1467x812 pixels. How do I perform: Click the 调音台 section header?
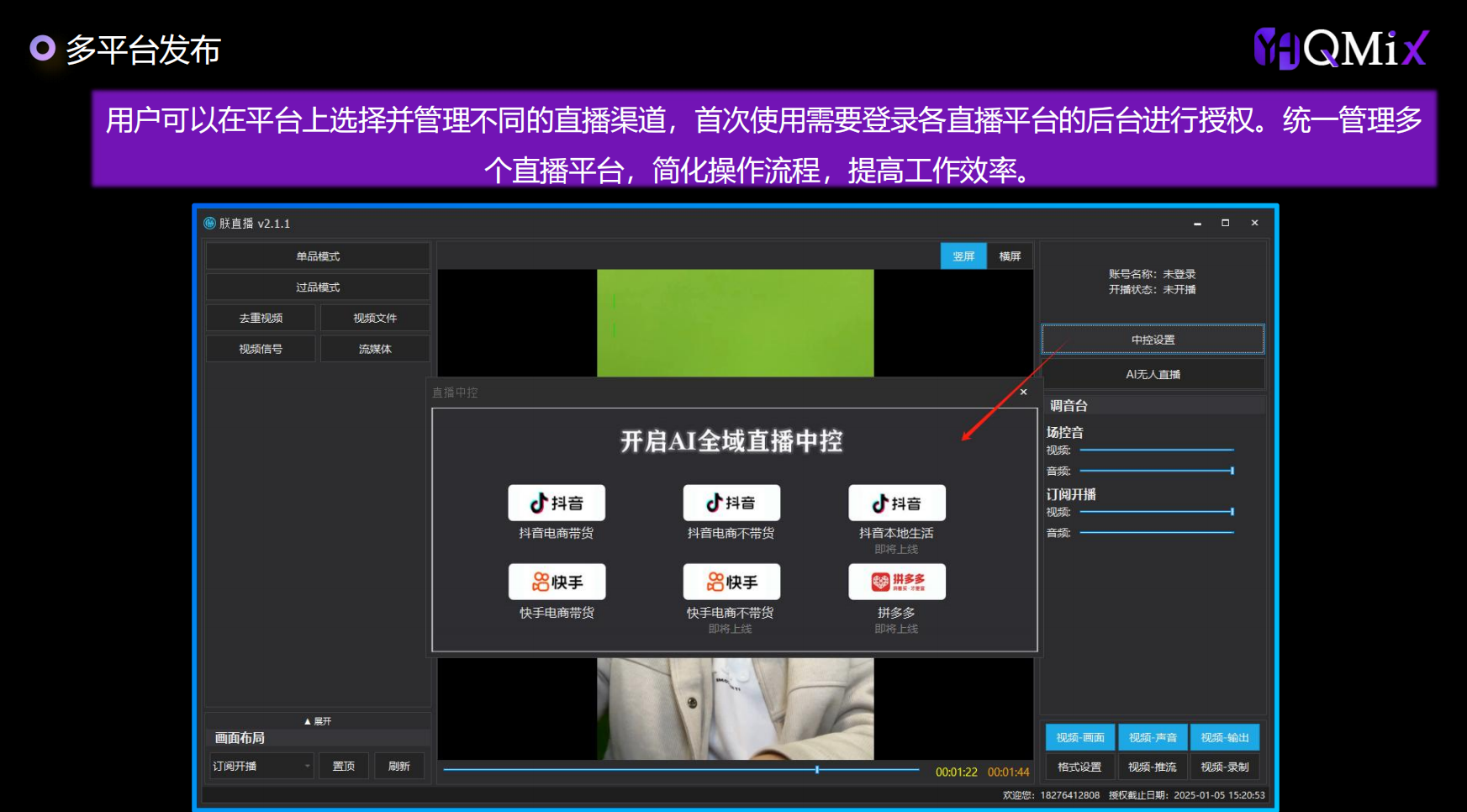click(1069, 405)
